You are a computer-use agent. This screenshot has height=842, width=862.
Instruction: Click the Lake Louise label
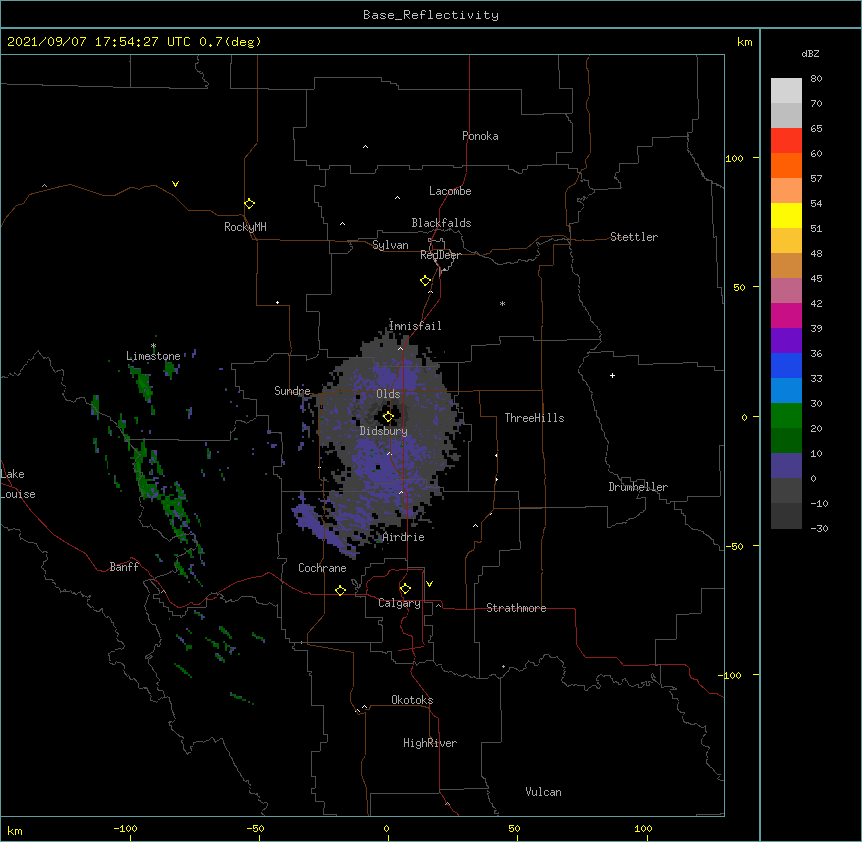click(x=18, y=484)
